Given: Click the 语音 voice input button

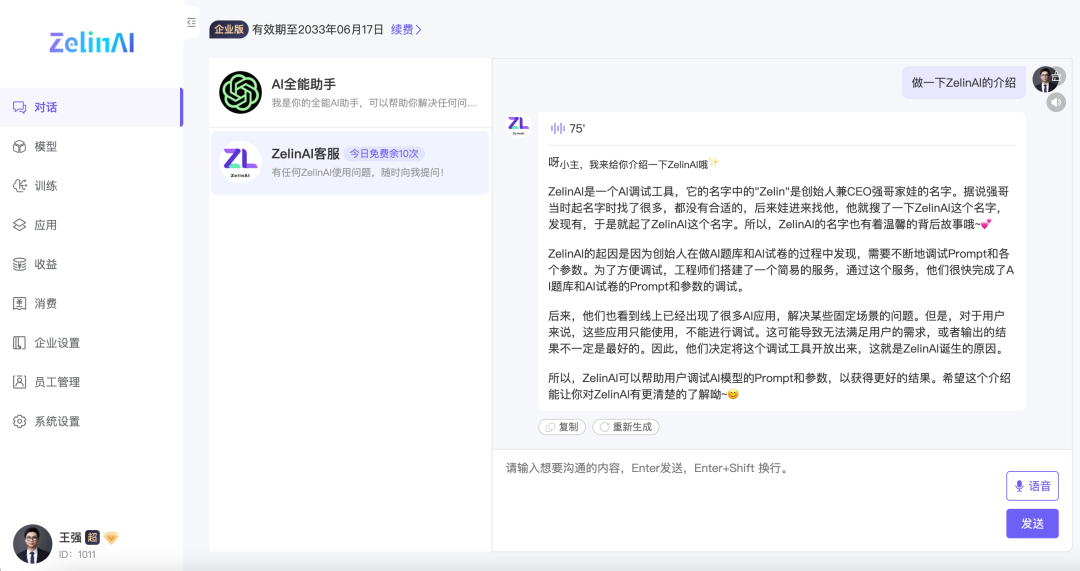Looking at the screenshot, I should point(1032,486).
